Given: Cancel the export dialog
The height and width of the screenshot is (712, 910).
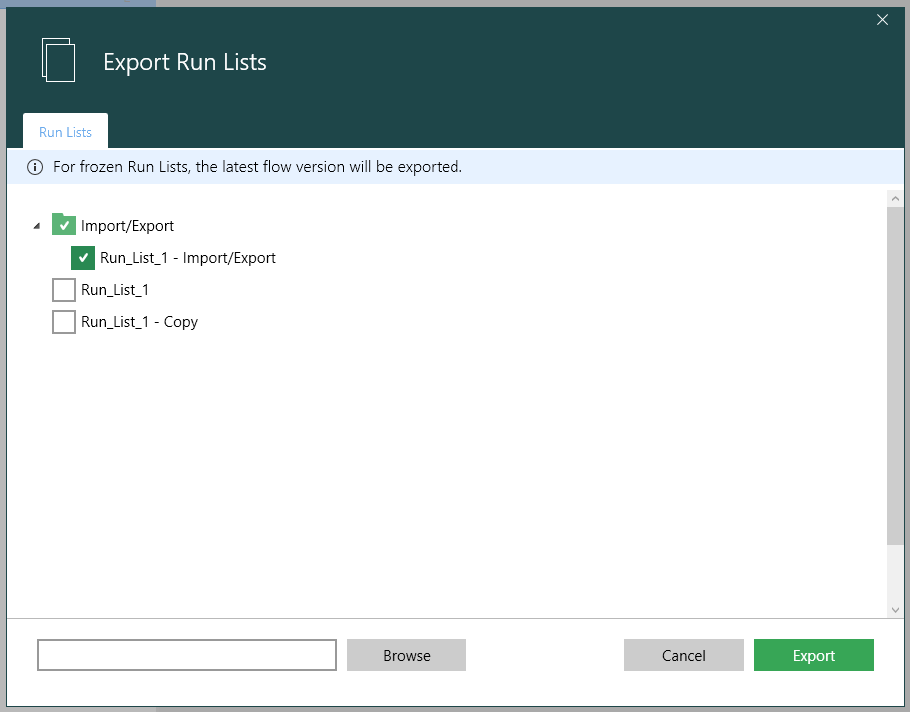Looking at the screenshot, I should click(x=683, y=655).
